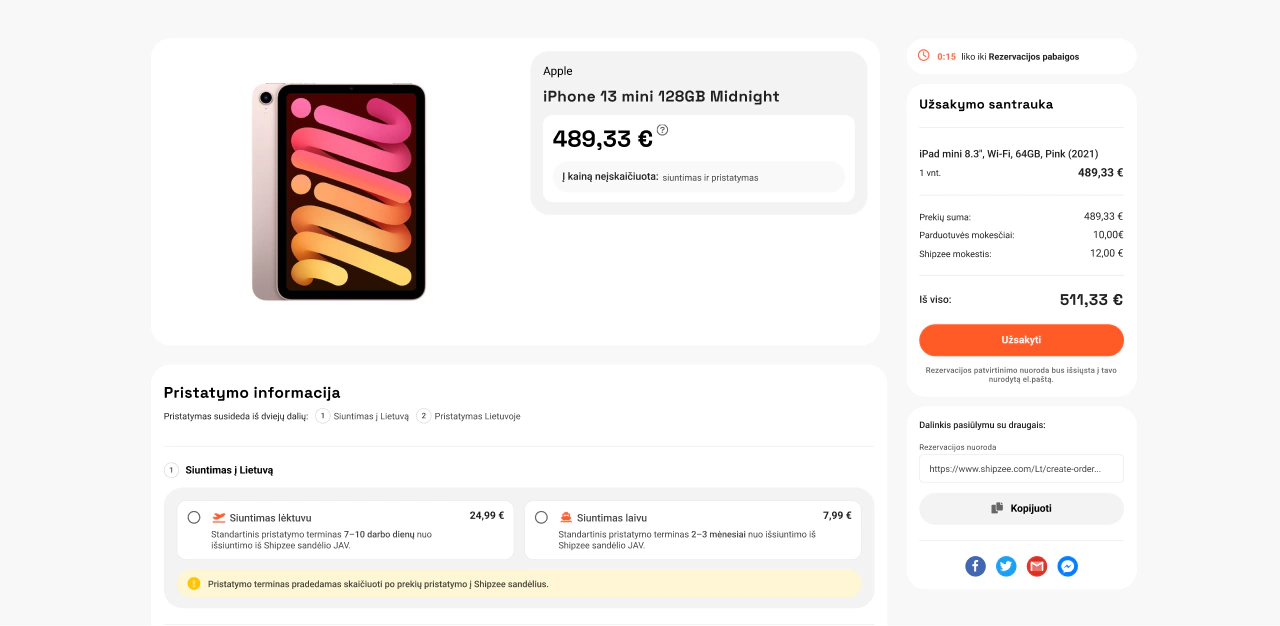Screen dimensions: 1280x626
Task: Click the iPad mini order summary item
Action: [1021, 163]
